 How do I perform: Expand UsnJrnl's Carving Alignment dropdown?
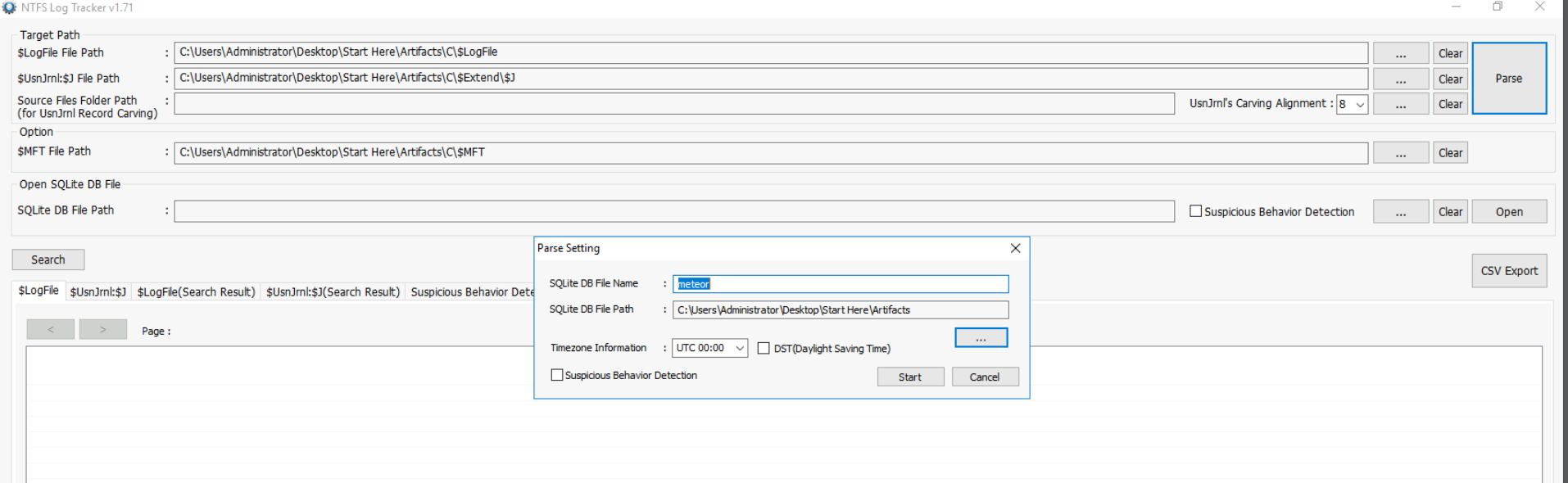(x=1352, y=104)
